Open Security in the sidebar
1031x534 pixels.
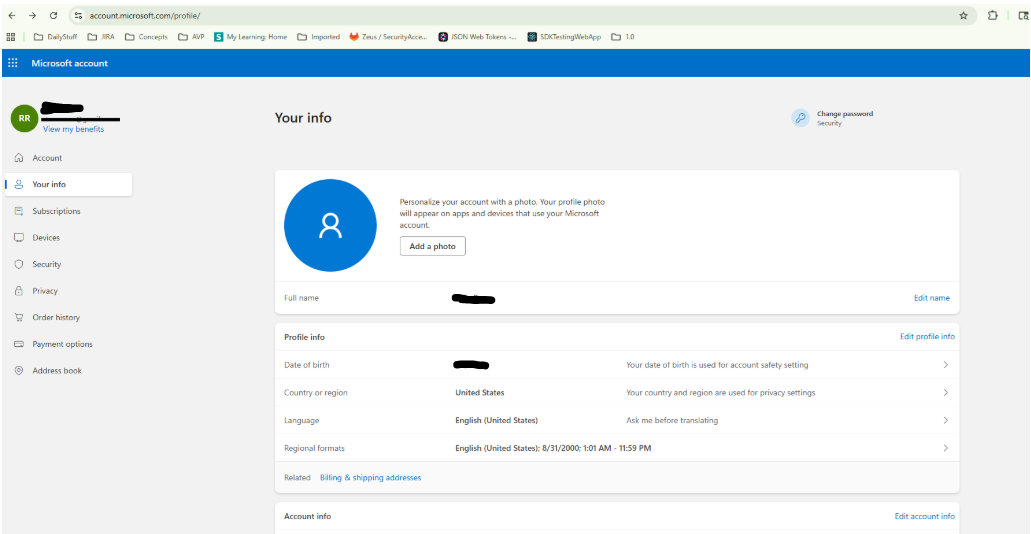point(68,264)
